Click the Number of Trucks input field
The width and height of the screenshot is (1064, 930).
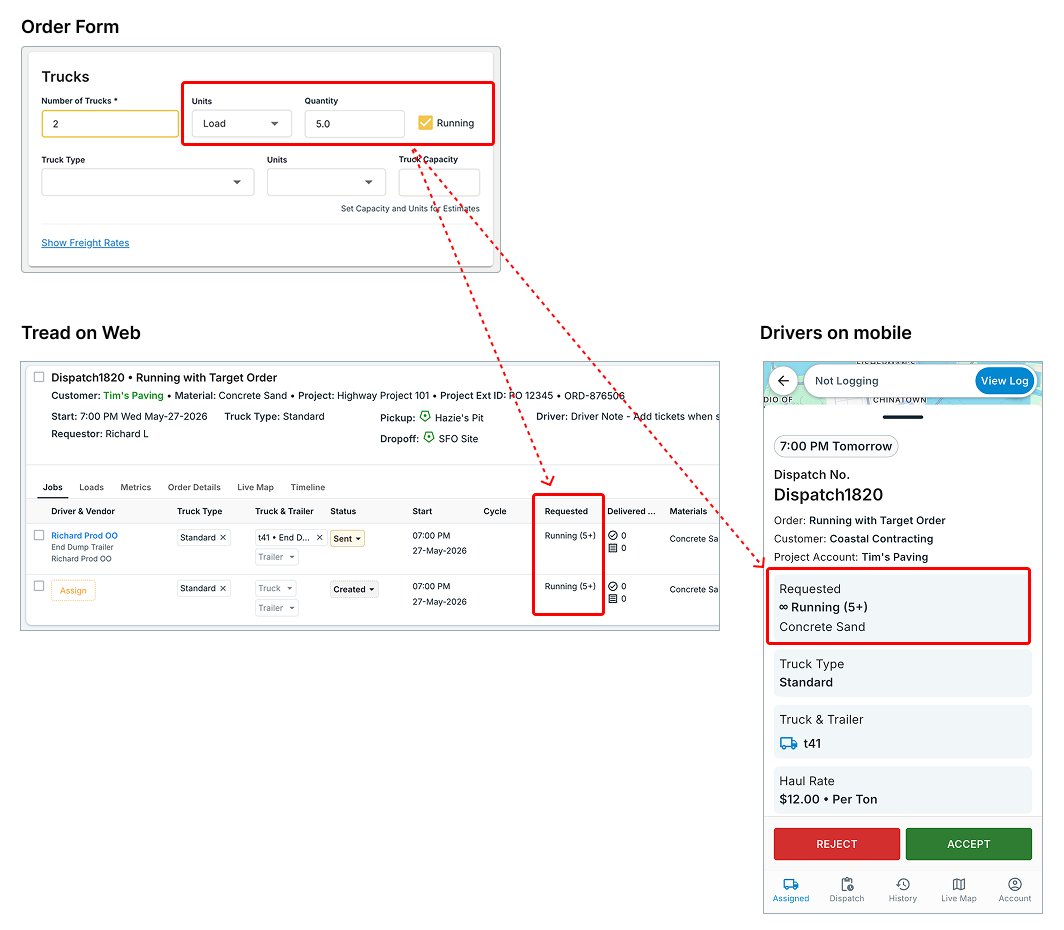click(x=110, y=123)
